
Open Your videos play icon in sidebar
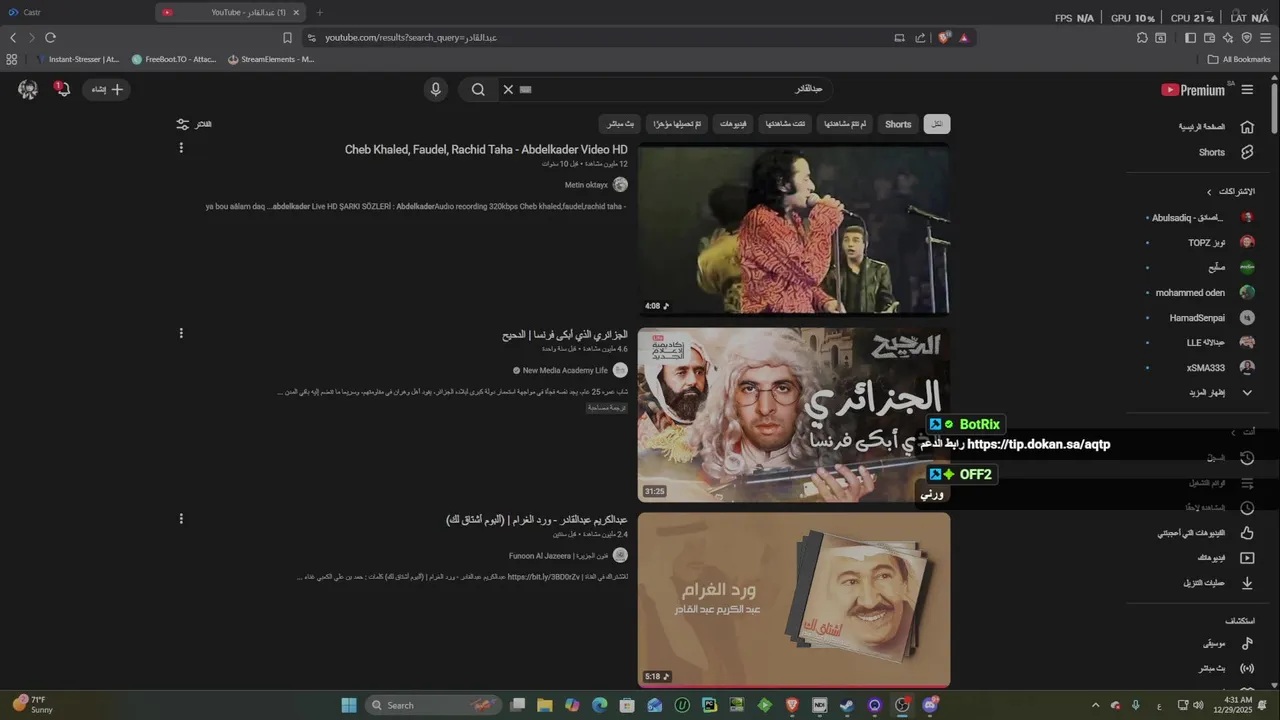1247,558
